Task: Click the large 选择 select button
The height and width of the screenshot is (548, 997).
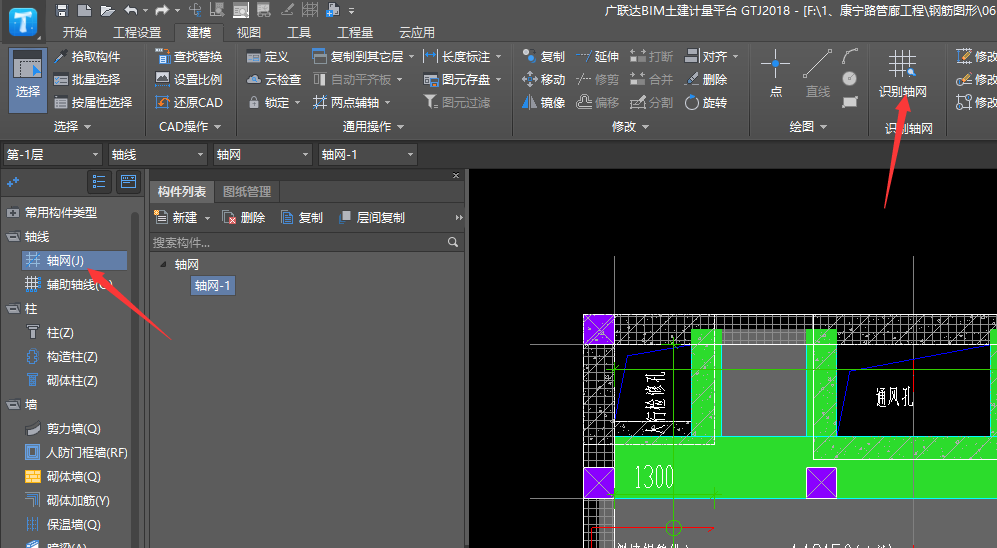Action: tap(28, 80)
